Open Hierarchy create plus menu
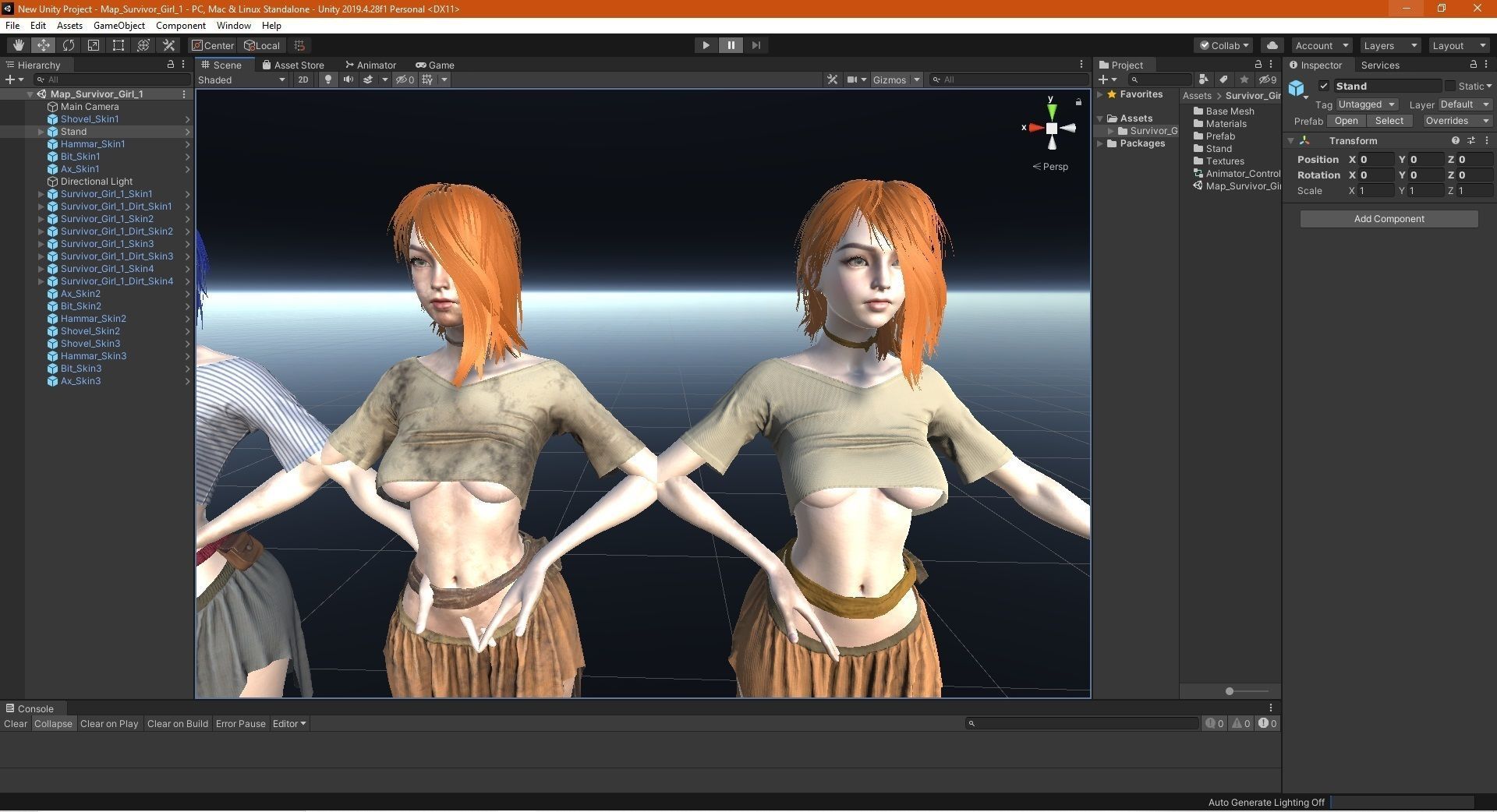 tap(14, 79)
